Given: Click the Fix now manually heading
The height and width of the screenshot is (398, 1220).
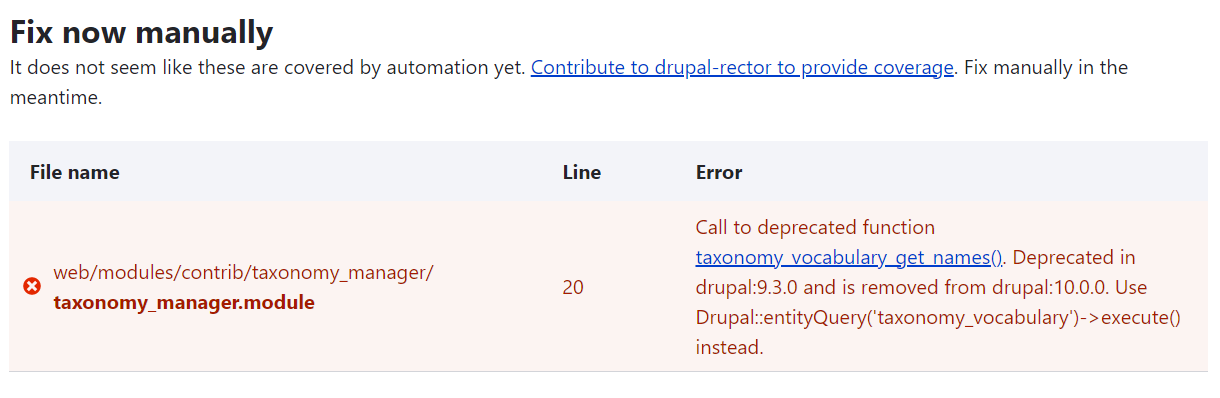Looking at the screenshot, I should 141,32.
